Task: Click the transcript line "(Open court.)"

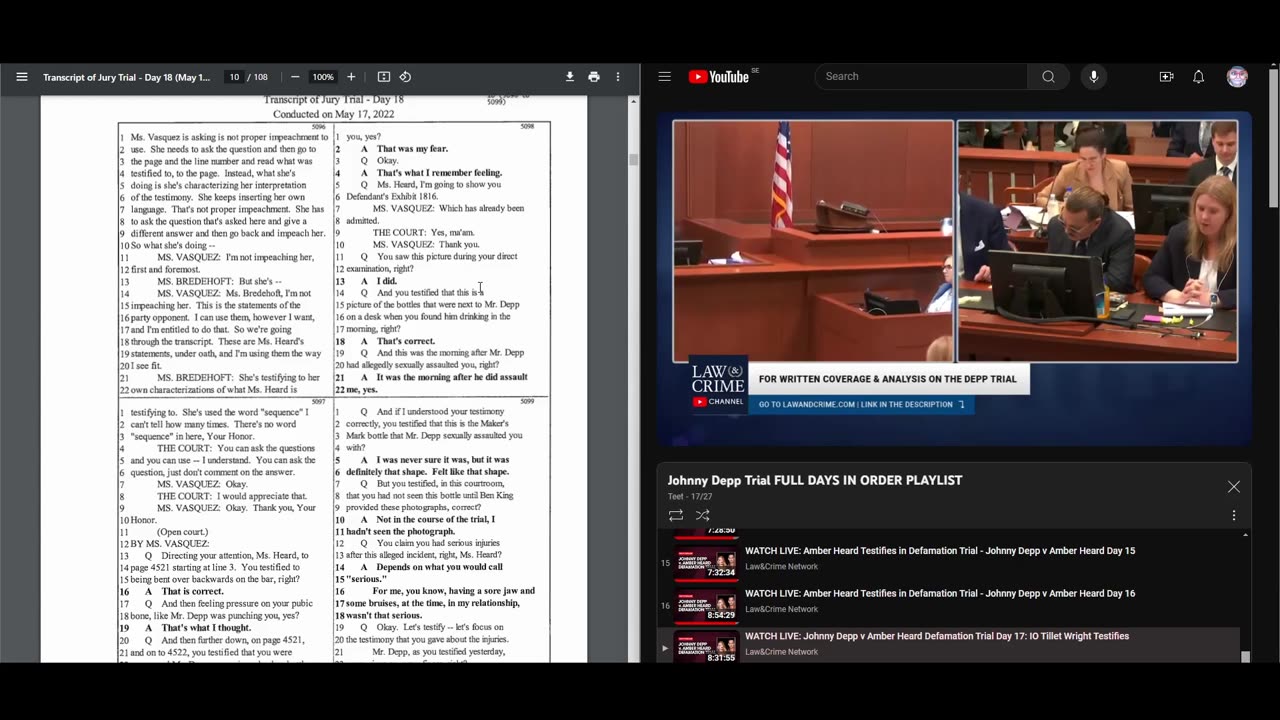Action: [x=182, y=532]
